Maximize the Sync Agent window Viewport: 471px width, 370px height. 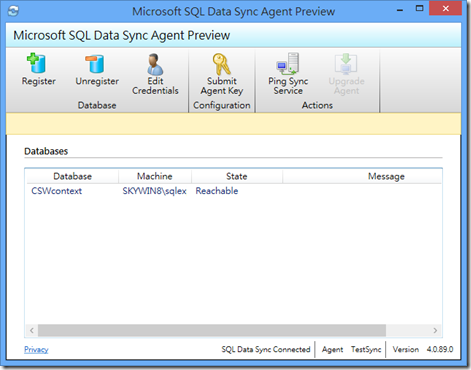tap(419, 9)
